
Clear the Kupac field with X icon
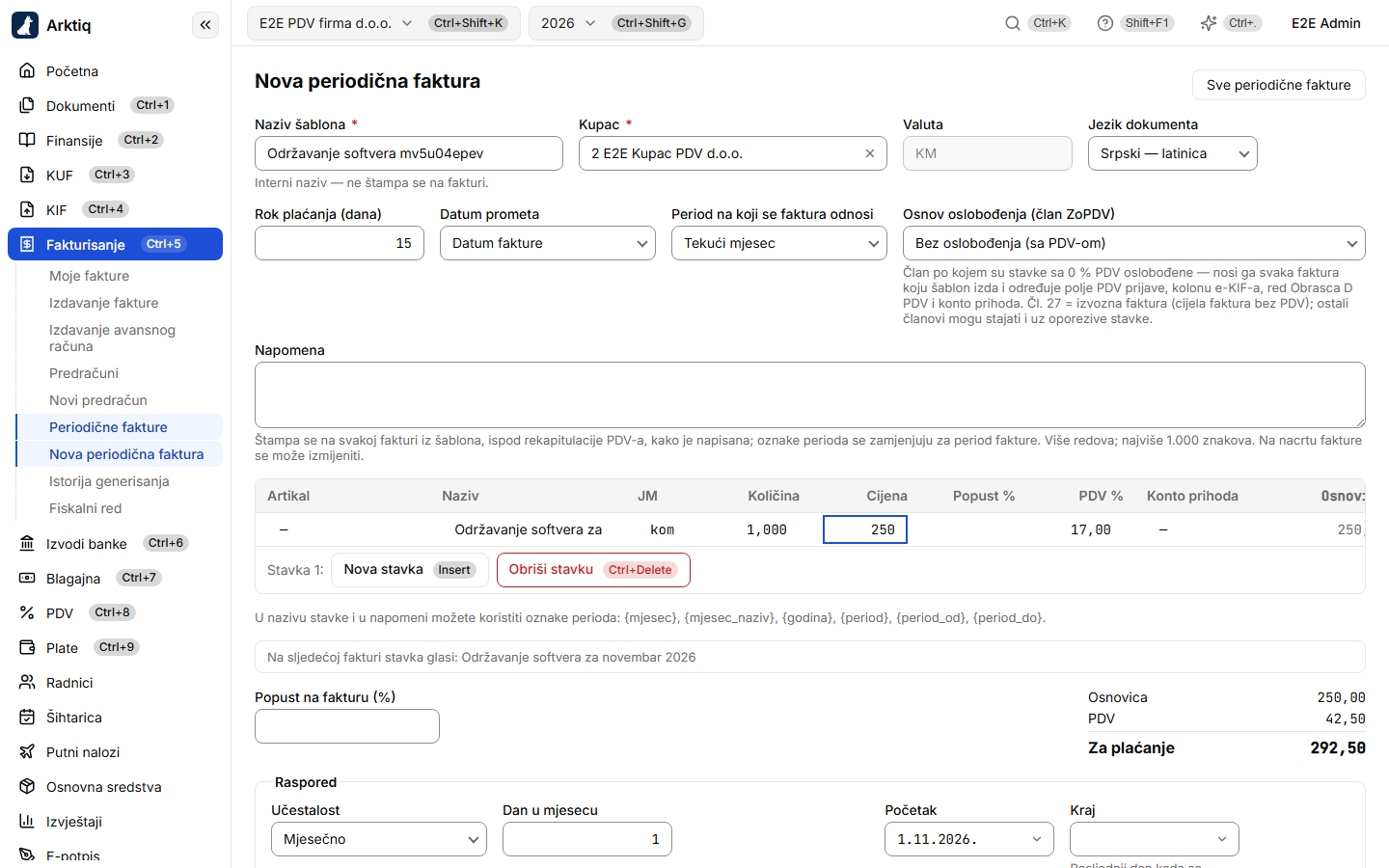tap(870, 153)
